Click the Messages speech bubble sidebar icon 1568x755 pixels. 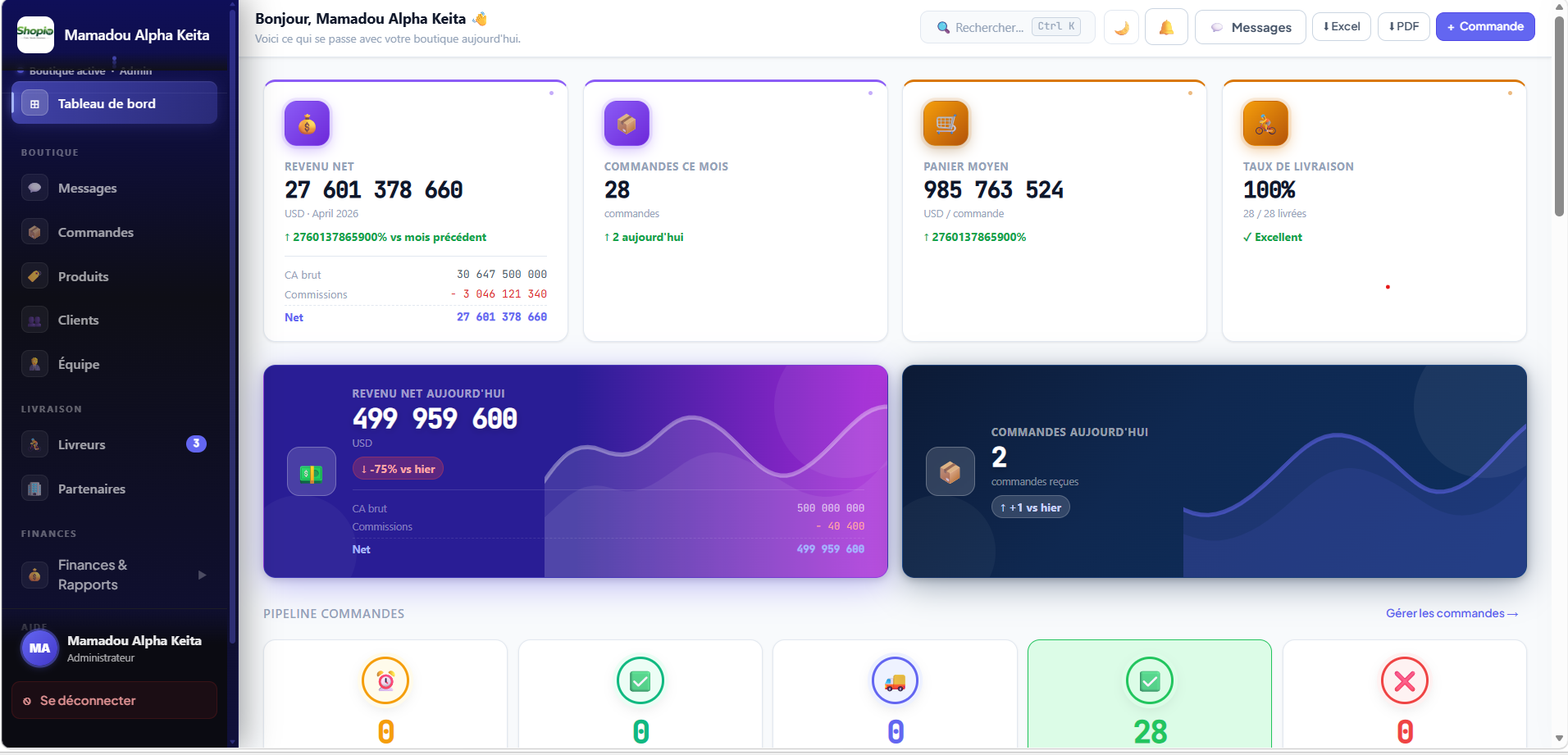coord(34,188)
